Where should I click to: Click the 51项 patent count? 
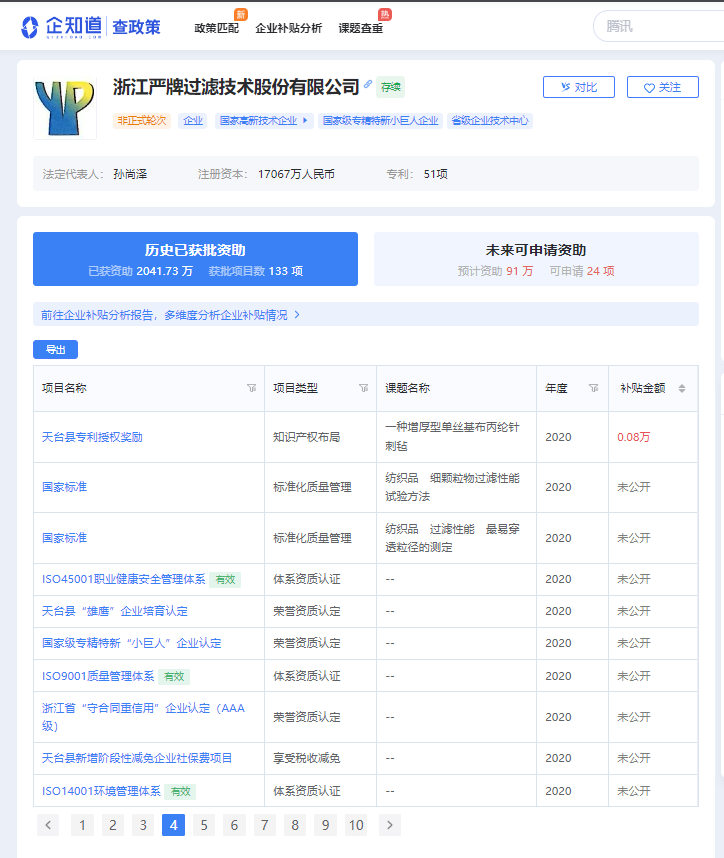pos(436,174)
